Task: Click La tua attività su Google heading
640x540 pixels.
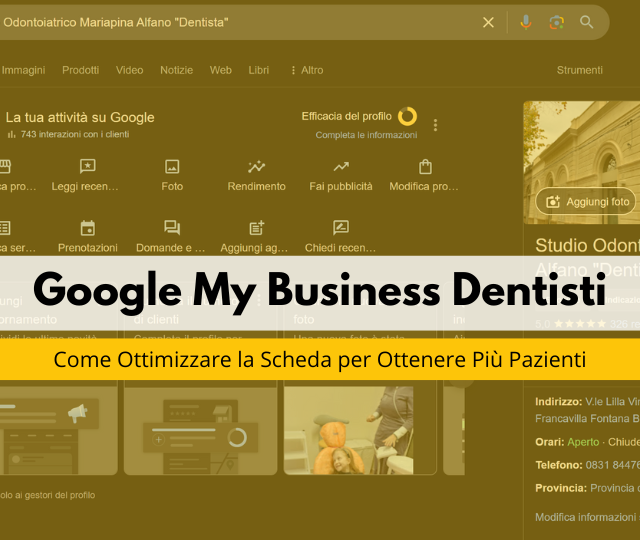Action: 80,118
